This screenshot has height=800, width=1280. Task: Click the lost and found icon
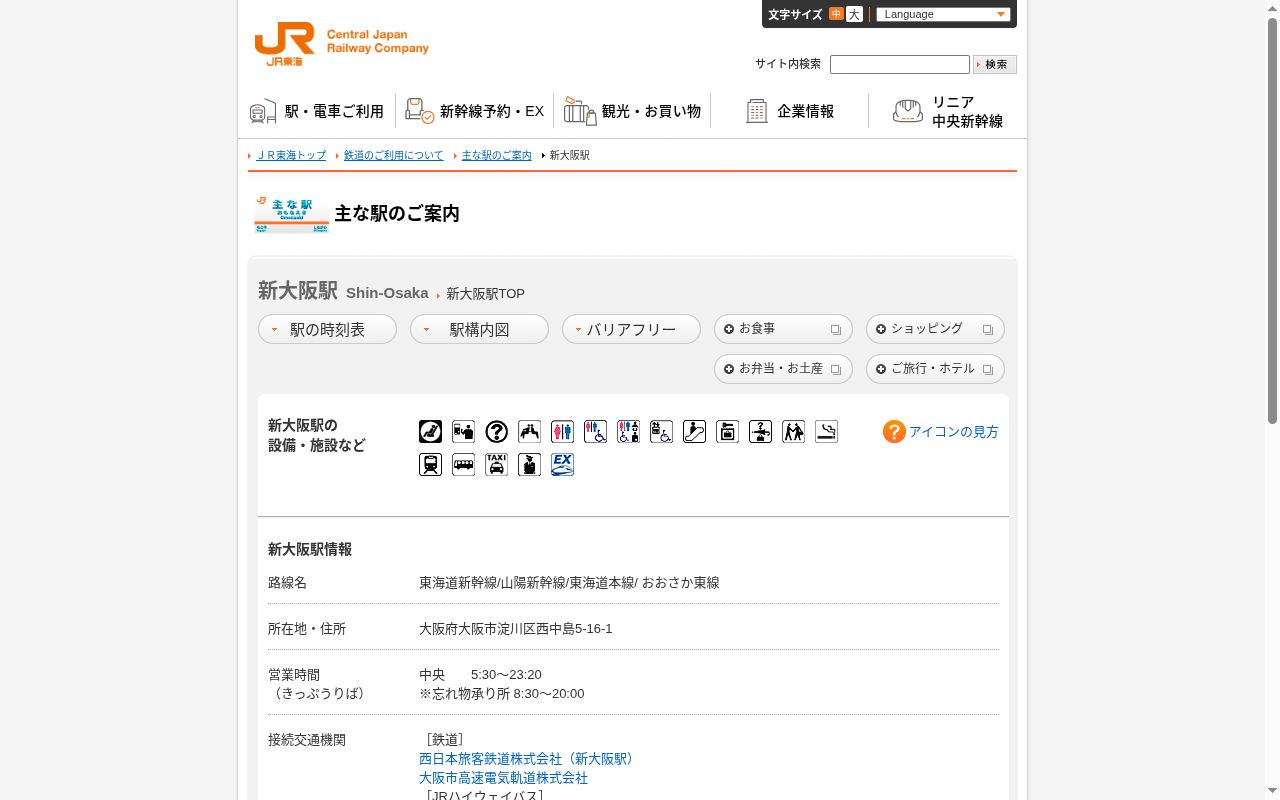click(760, 431)
